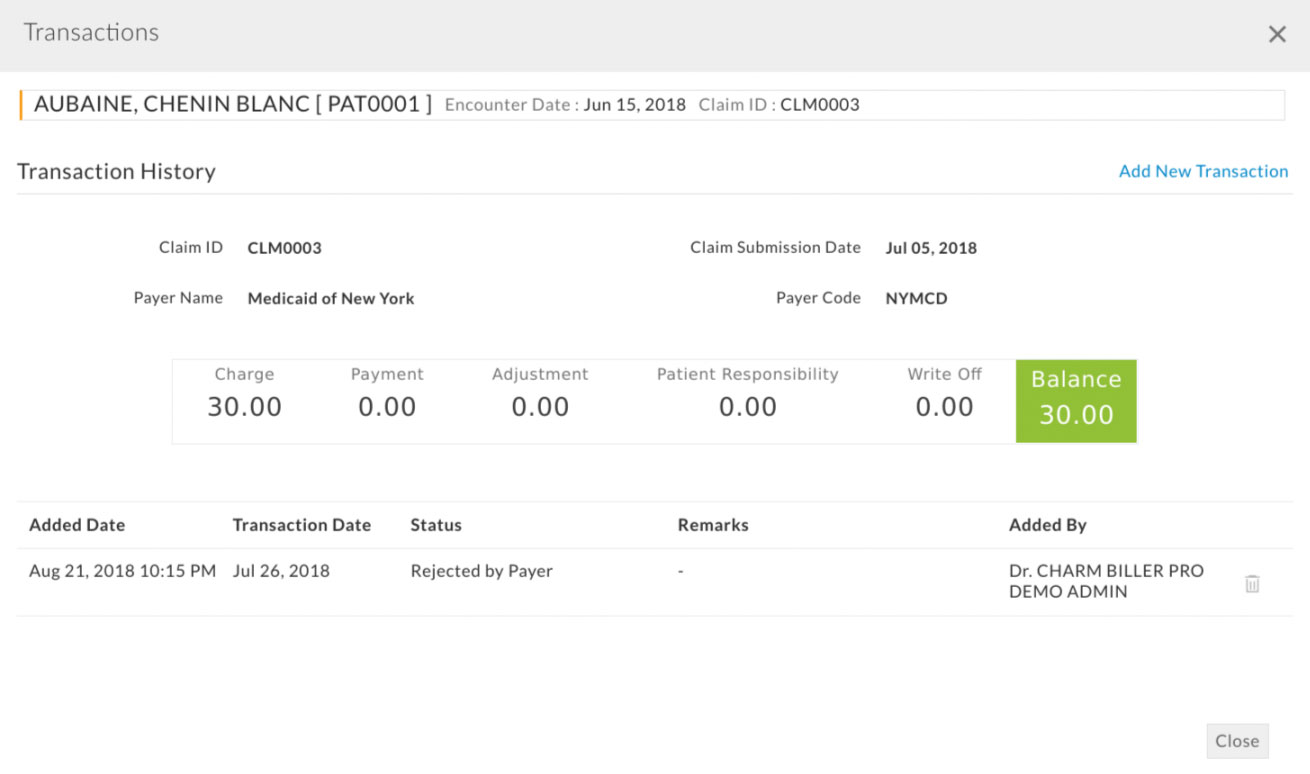Select the Patient Responsibility amount
The image size is (1310, 774).
point(748,406)
